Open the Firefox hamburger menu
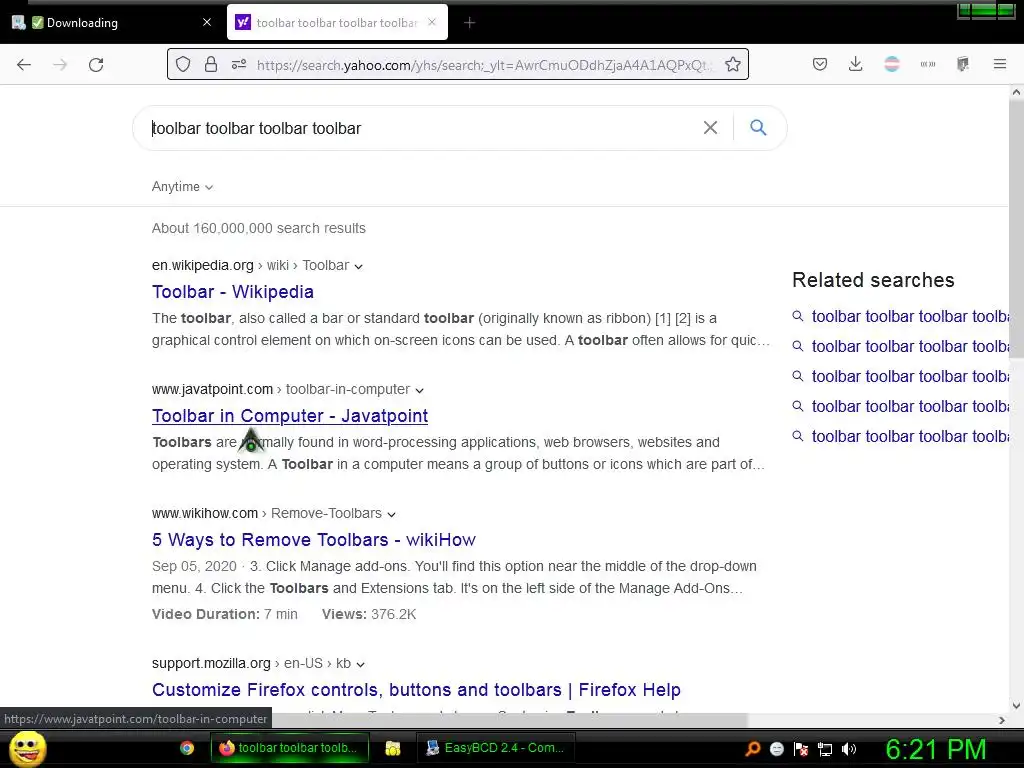Viewport: 1024px width, 768px height. point(1000,64)
